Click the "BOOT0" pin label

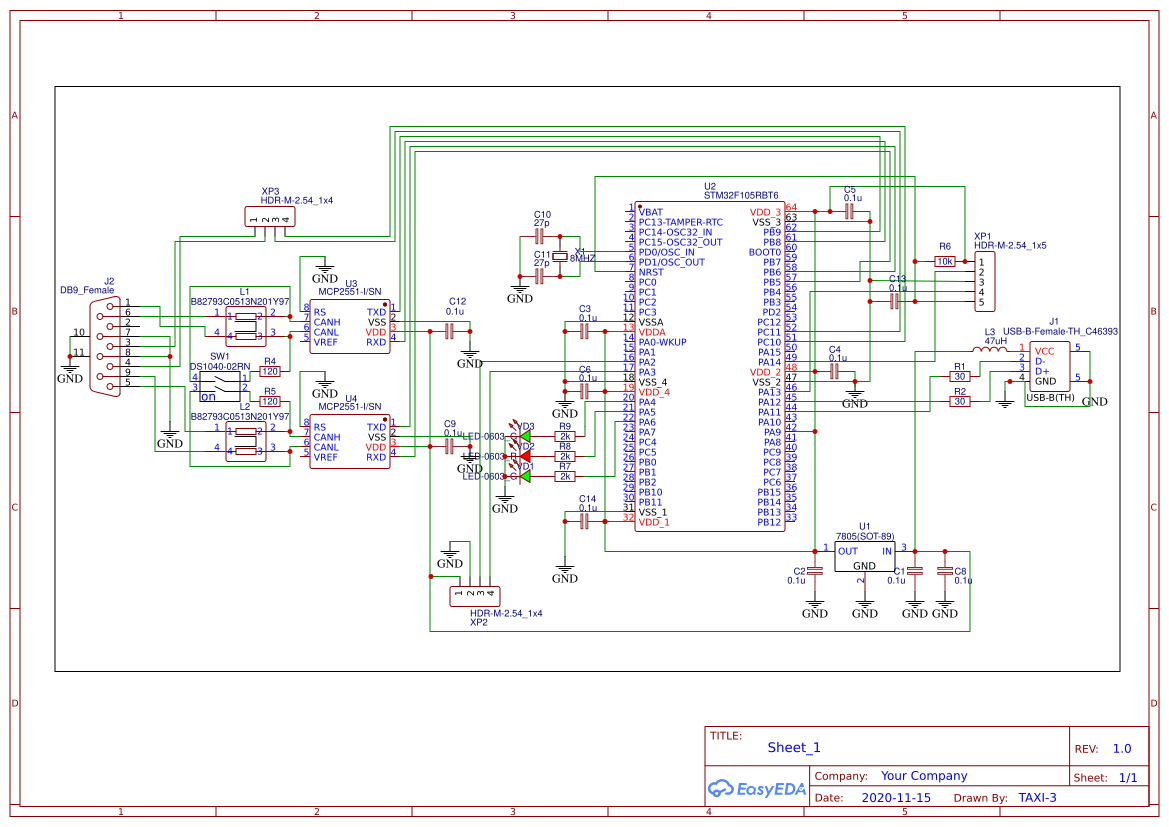765,252
